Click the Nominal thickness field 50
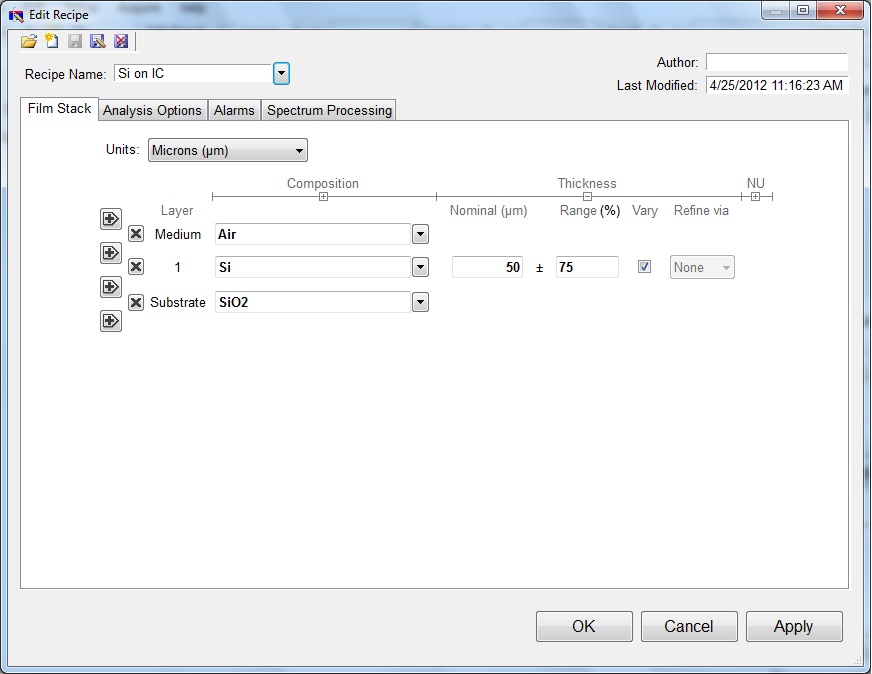Viewport: 872px width, 674px height. [487, 267]
